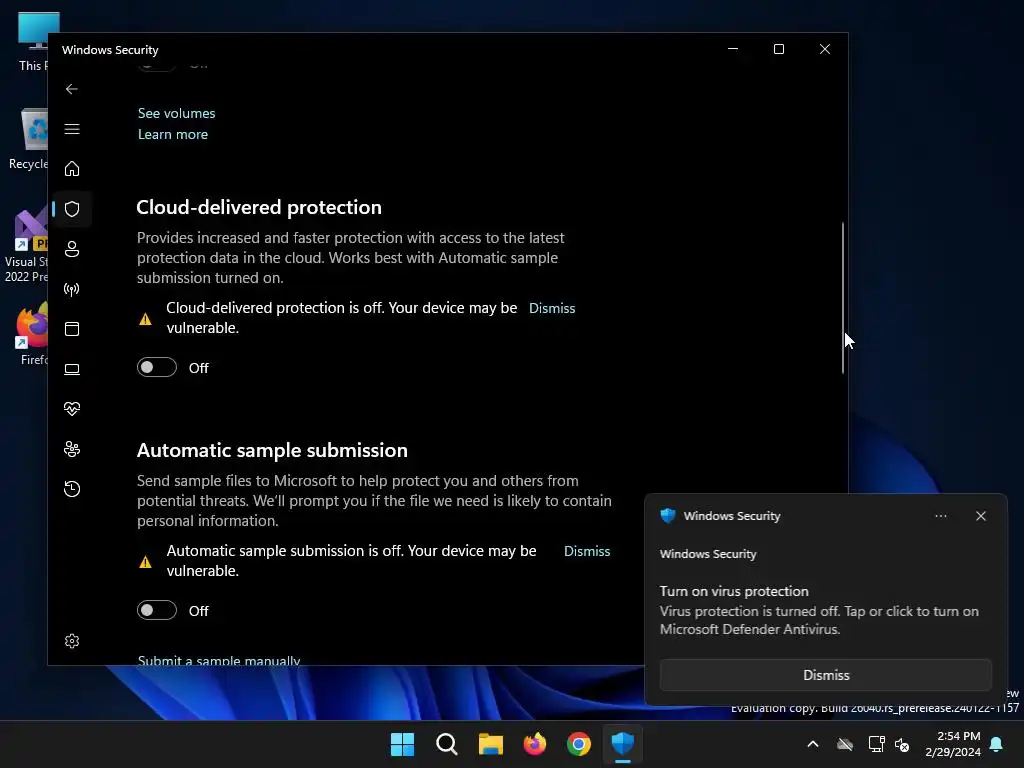The image size is (1024, 768).
Task: Open Protection history clock icon
Action: click(72, 488)
